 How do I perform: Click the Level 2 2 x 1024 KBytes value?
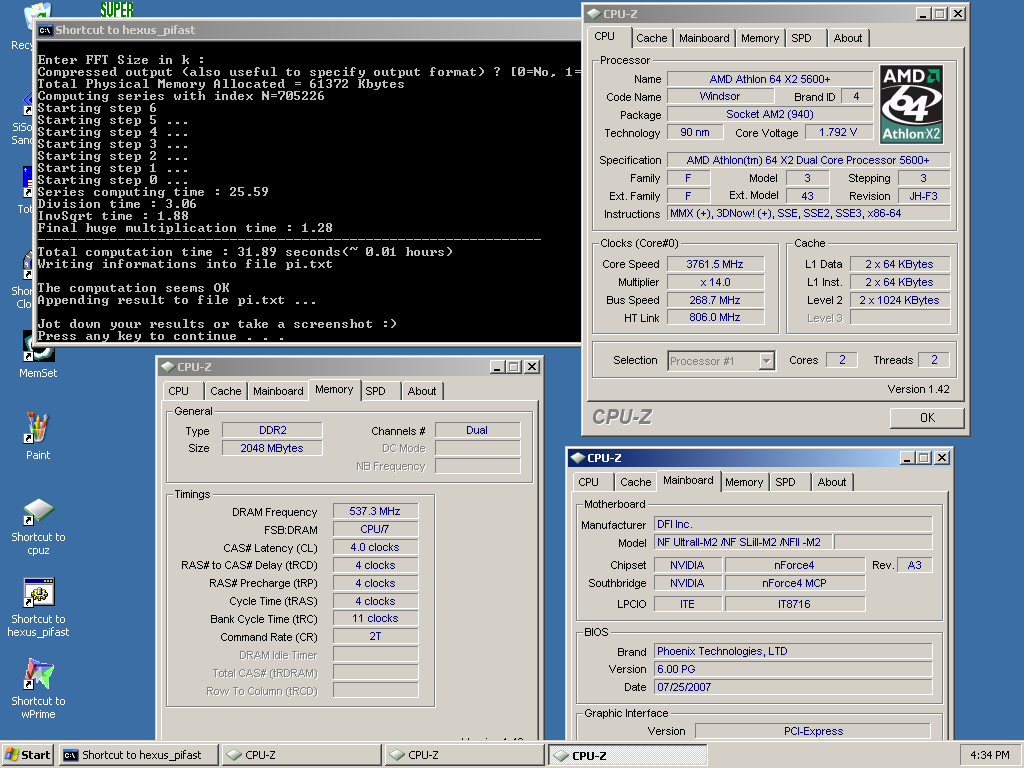[899, 300]
